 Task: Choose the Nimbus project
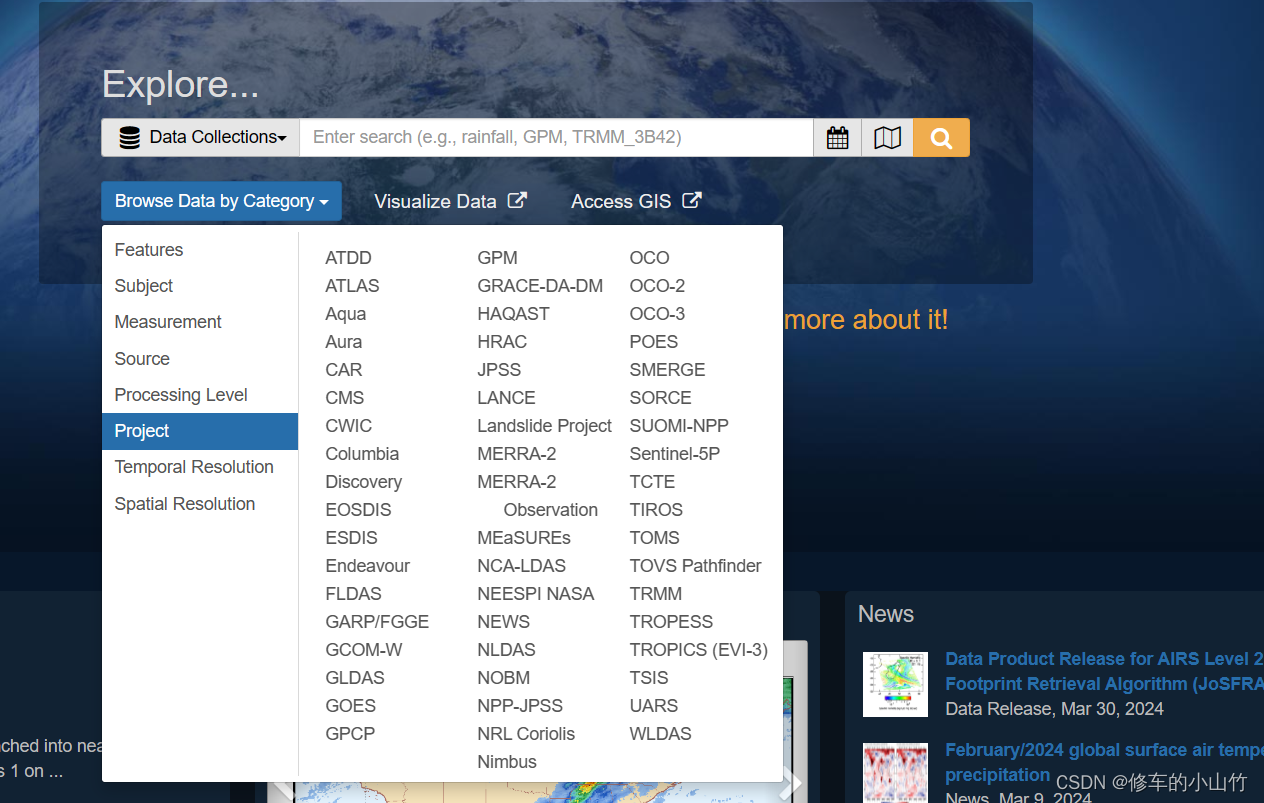pos(507,762)
